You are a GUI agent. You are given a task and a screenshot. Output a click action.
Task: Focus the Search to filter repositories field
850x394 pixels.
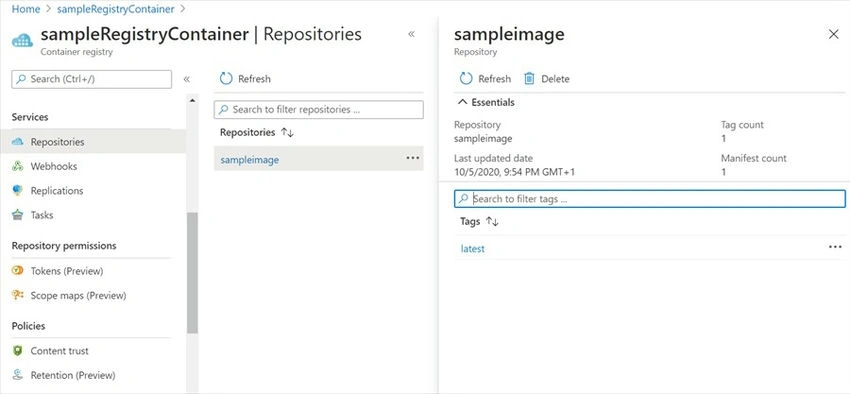[319, 109]
